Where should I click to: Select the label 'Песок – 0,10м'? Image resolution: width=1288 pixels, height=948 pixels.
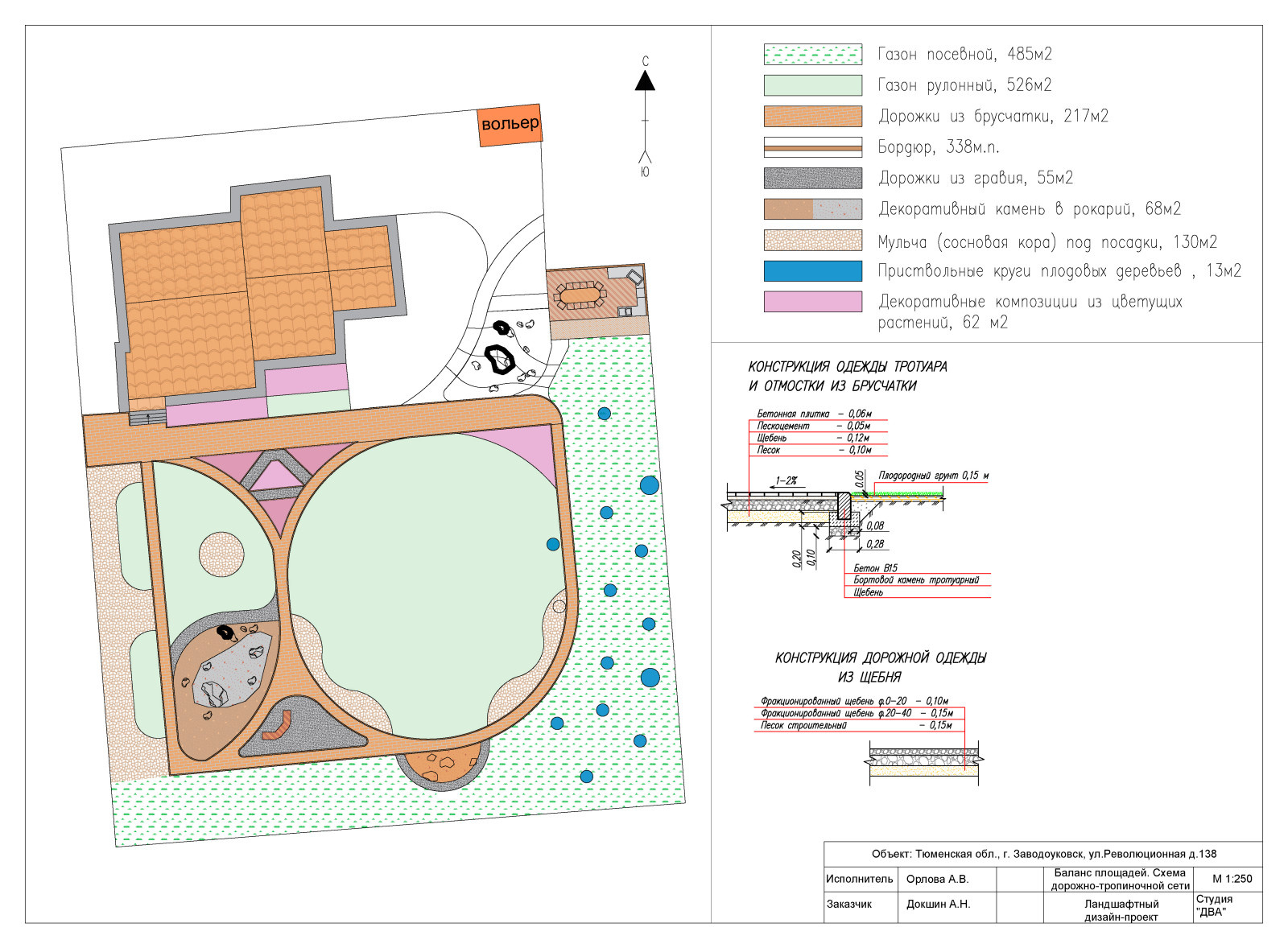(814, 450)
